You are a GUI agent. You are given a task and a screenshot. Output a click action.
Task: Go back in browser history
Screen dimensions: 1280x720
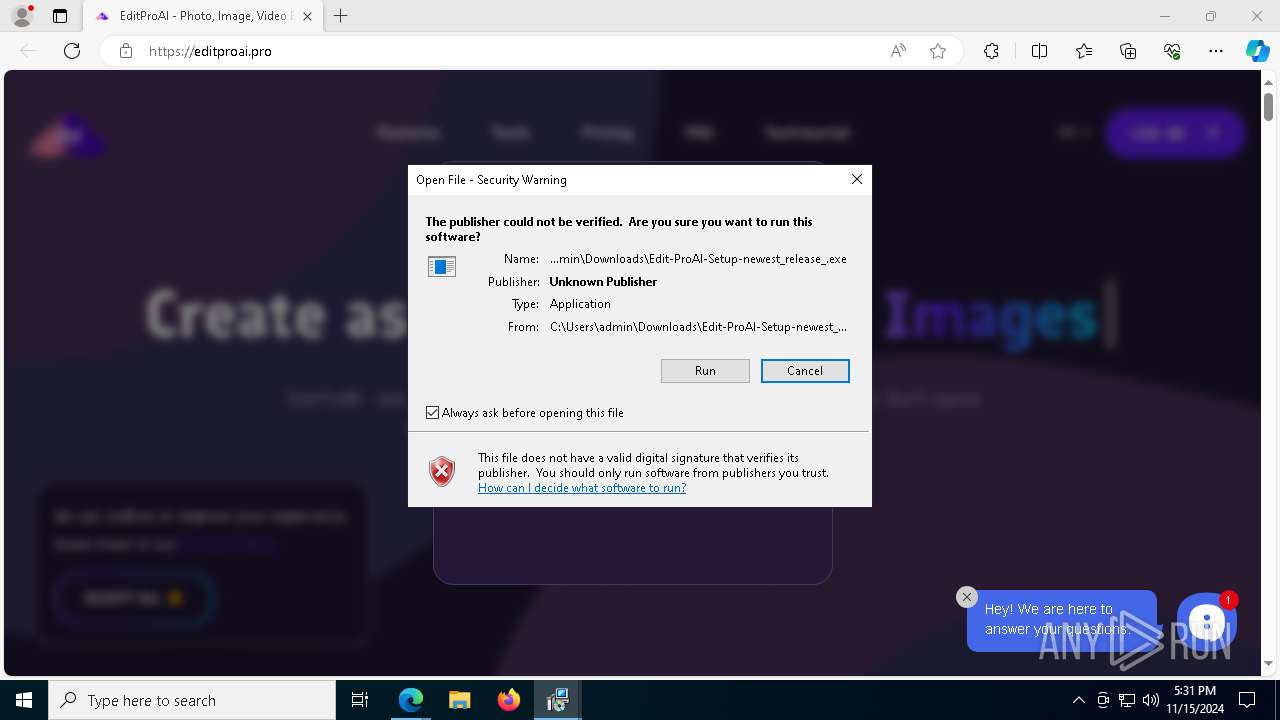coord(28,51)
